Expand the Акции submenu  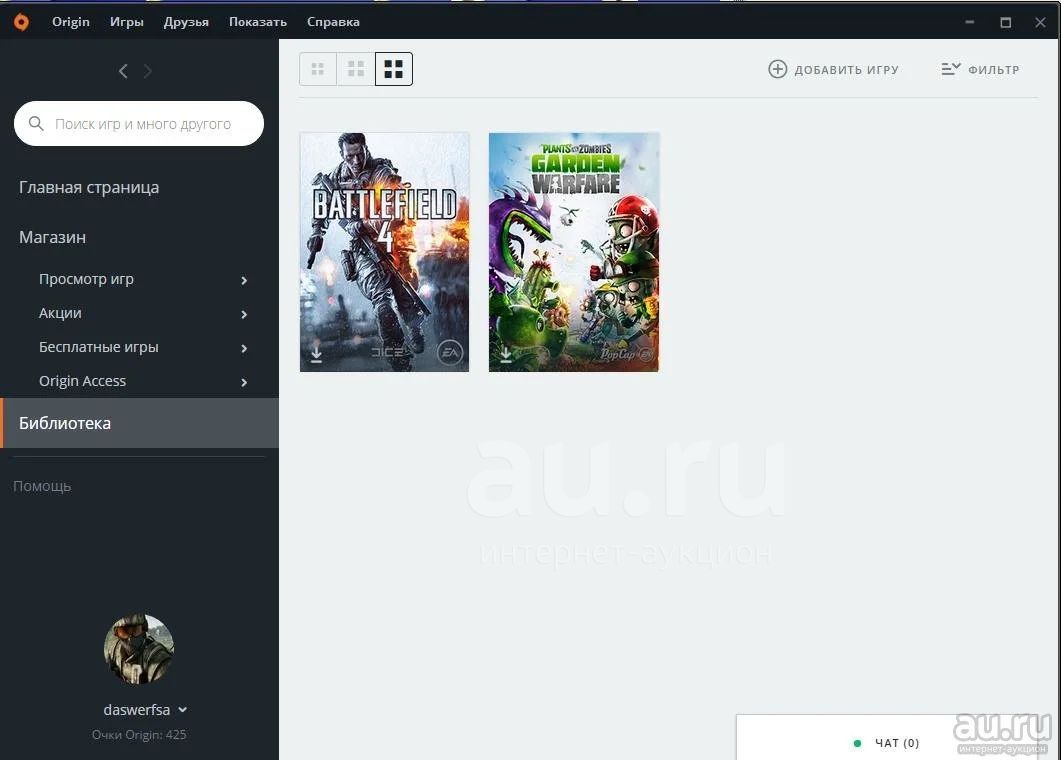(x=244, y=314)
